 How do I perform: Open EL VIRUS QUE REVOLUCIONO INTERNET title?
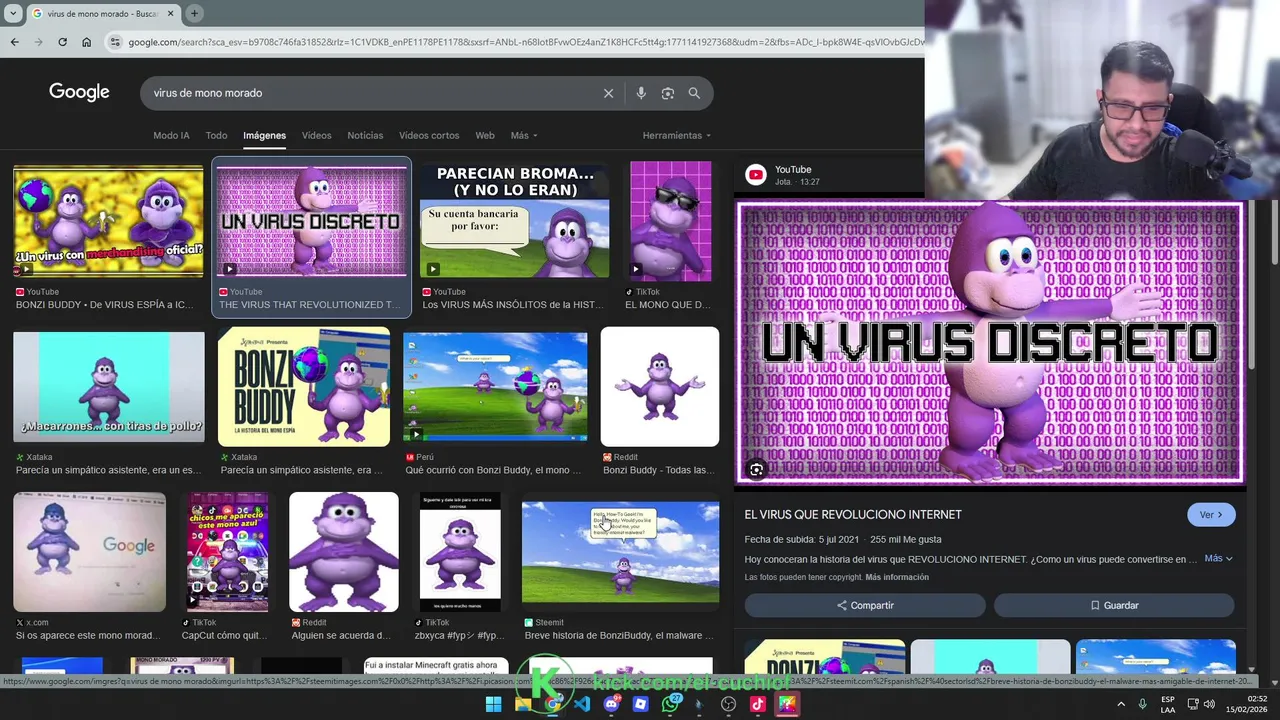pyautogui.click(x=853, y=514)
